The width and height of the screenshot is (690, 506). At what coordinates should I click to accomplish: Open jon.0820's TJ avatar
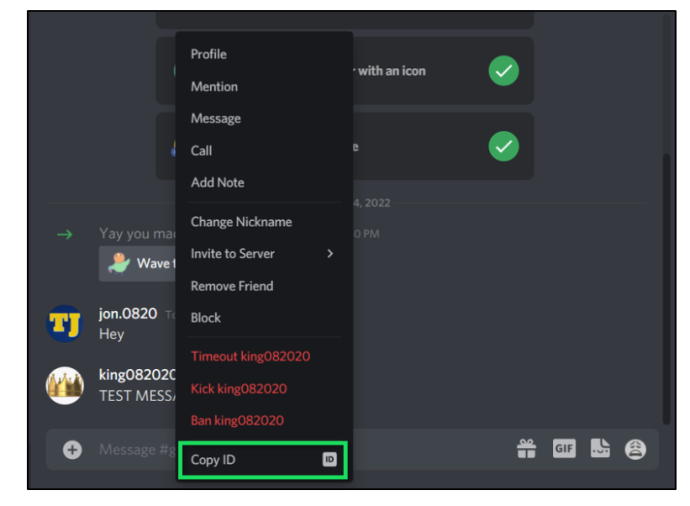65,324
